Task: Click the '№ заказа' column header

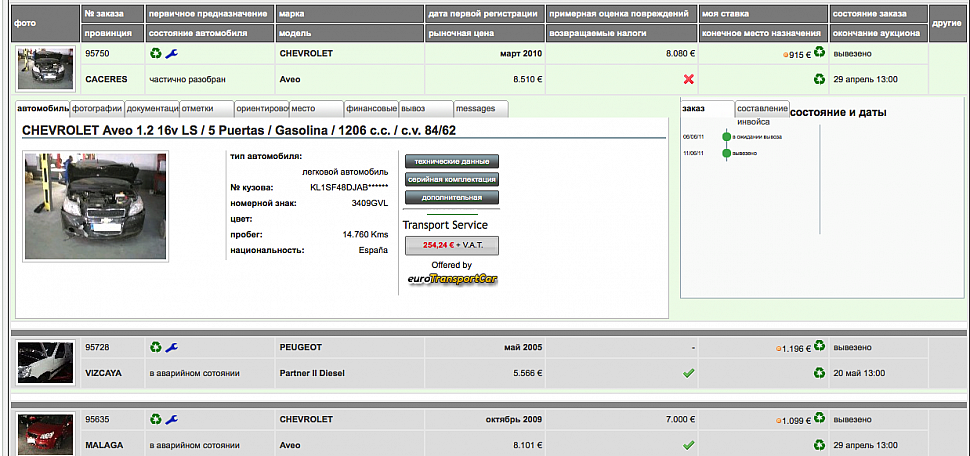Action: click(112, 14)
